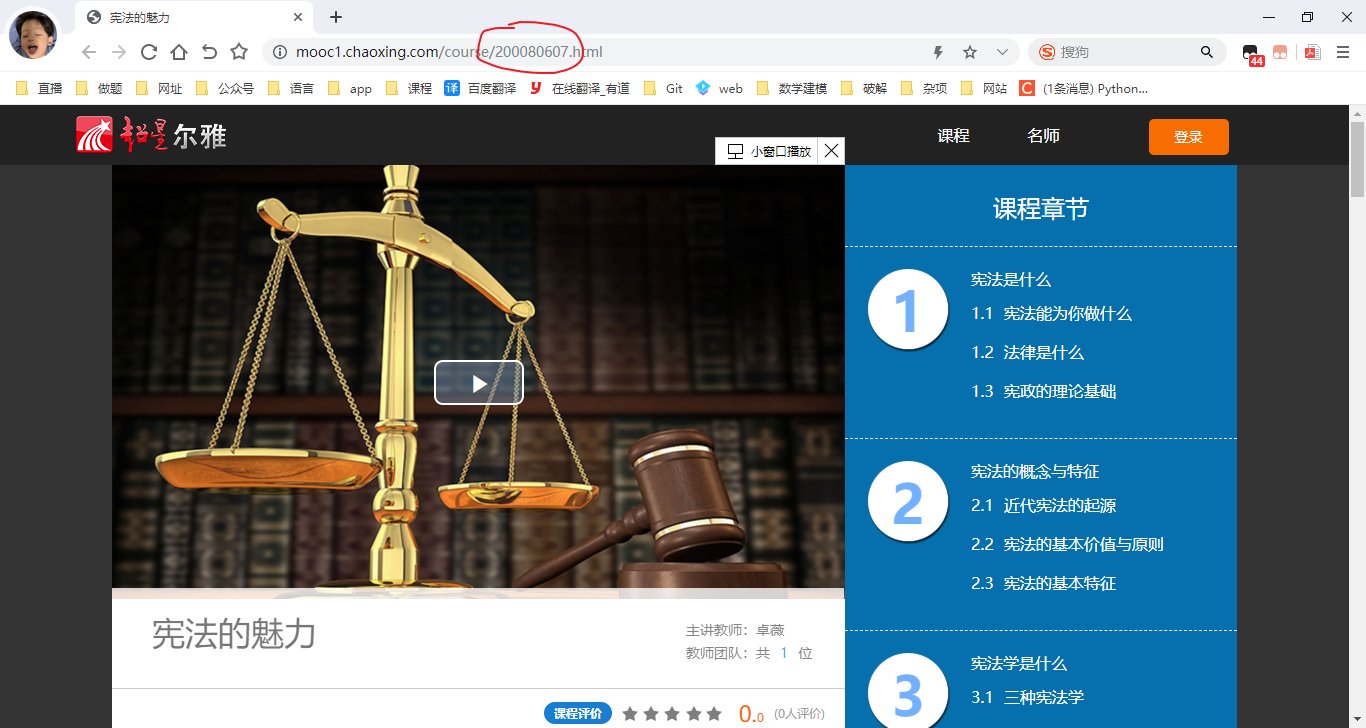Click the lightning speed mode icon
This screenshot has width=1366, height=728.
938,52
